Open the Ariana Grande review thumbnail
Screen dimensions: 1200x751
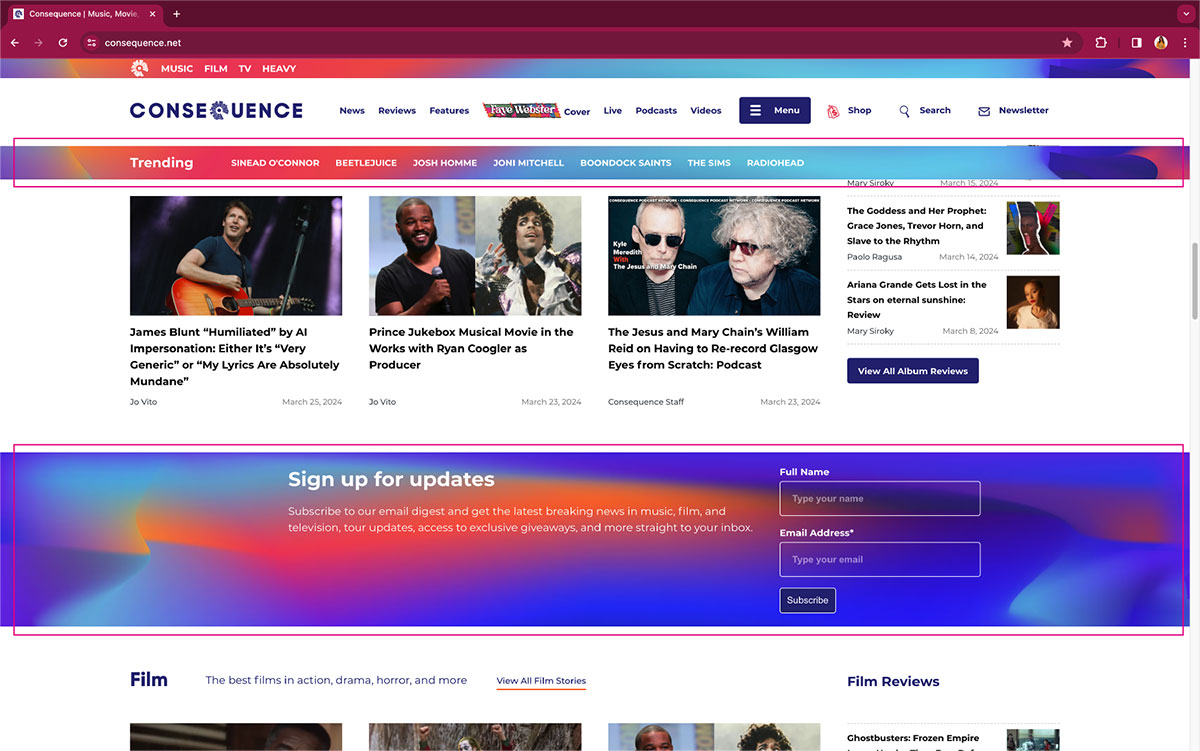1033,302
